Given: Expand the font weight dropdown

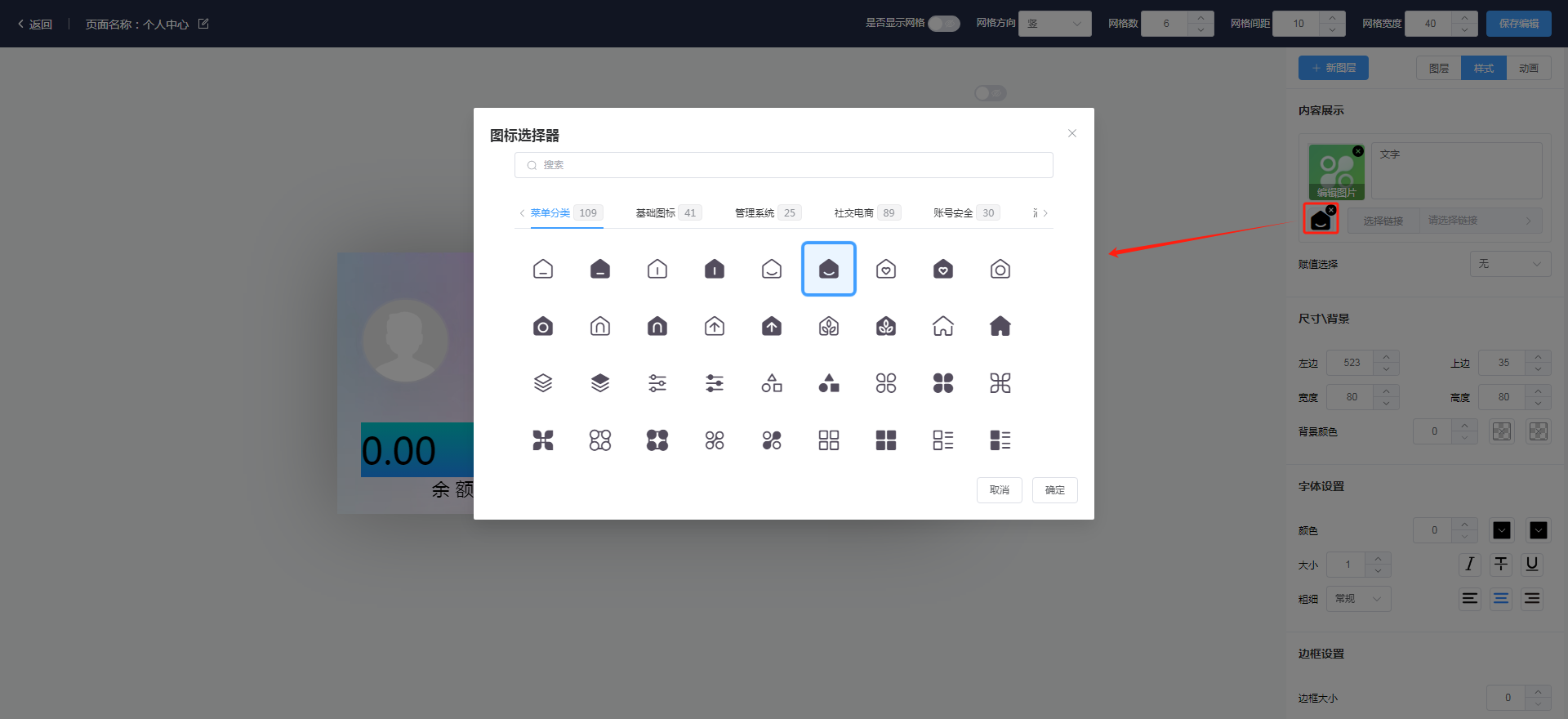Looking at the screenshot, I should pyautogui.click(x=1358, y=599).
